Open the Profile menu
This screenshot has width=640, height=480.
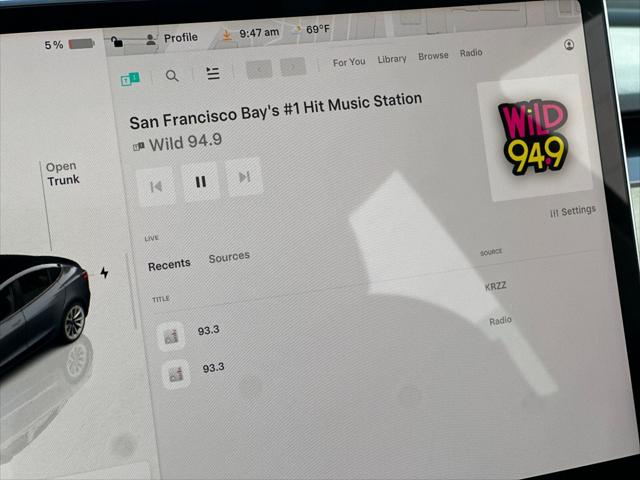point(181,38)
